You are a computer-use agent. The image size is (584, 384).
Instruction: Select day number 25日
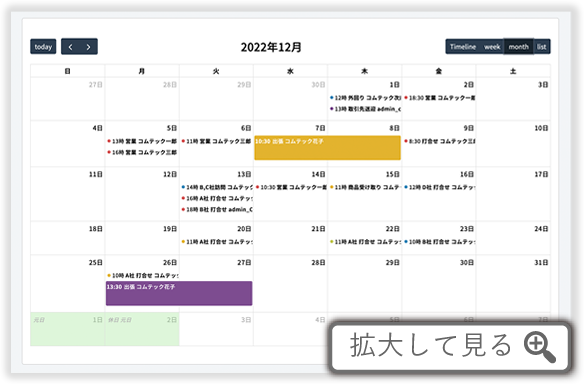[96, 263]
